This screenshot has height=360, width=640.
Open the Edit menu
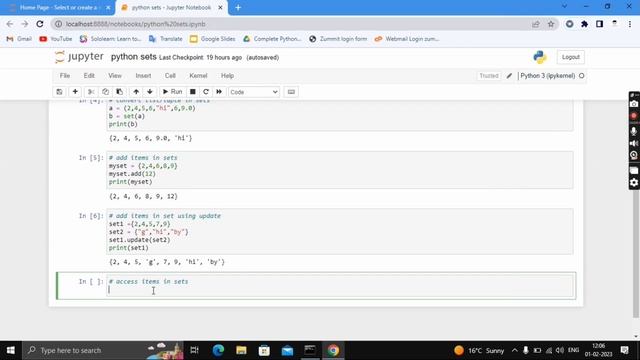pyautogui.click(x=89, y=76)
